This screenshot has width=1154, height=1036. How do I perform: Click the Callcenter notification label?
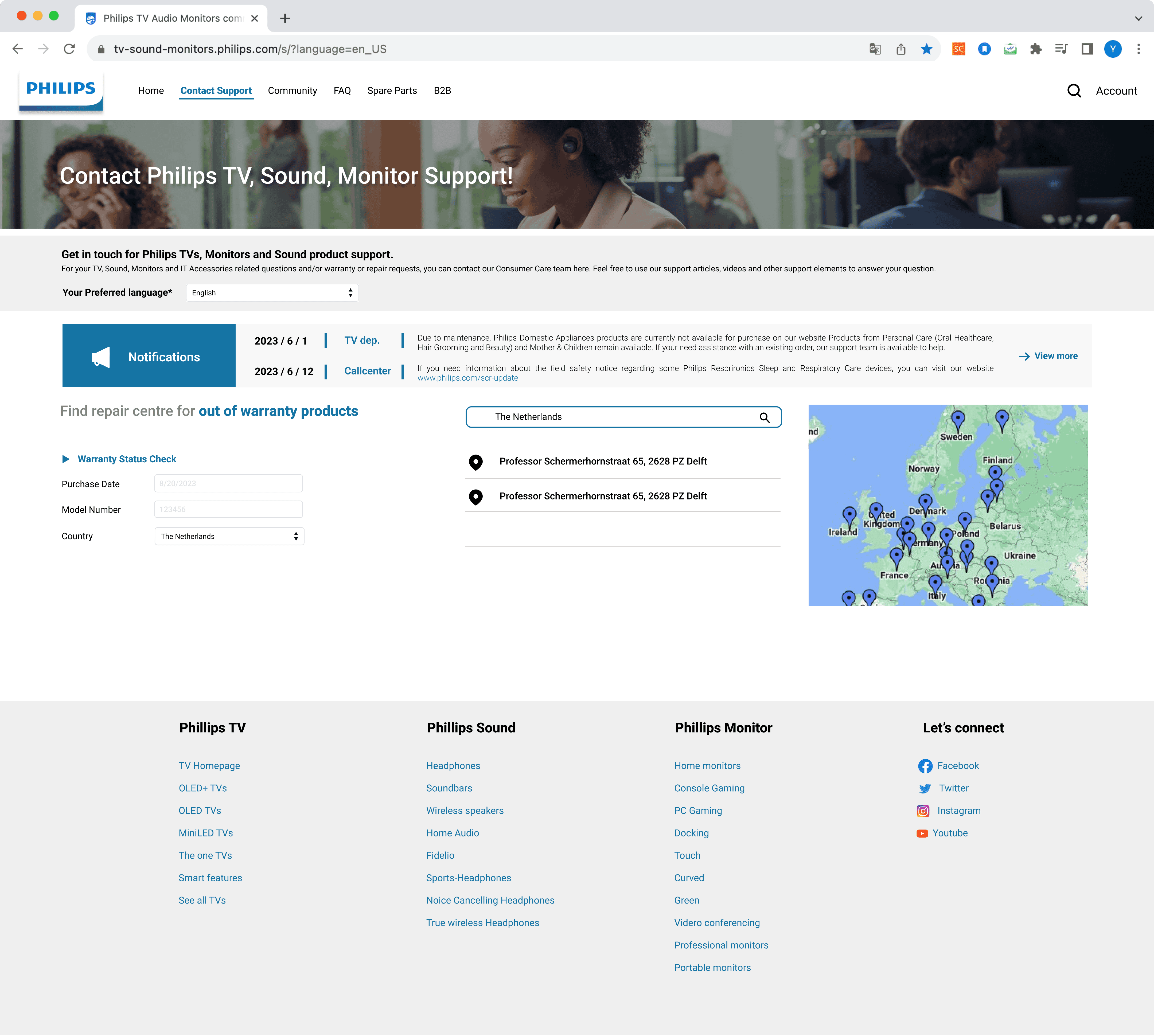point(367,371)
